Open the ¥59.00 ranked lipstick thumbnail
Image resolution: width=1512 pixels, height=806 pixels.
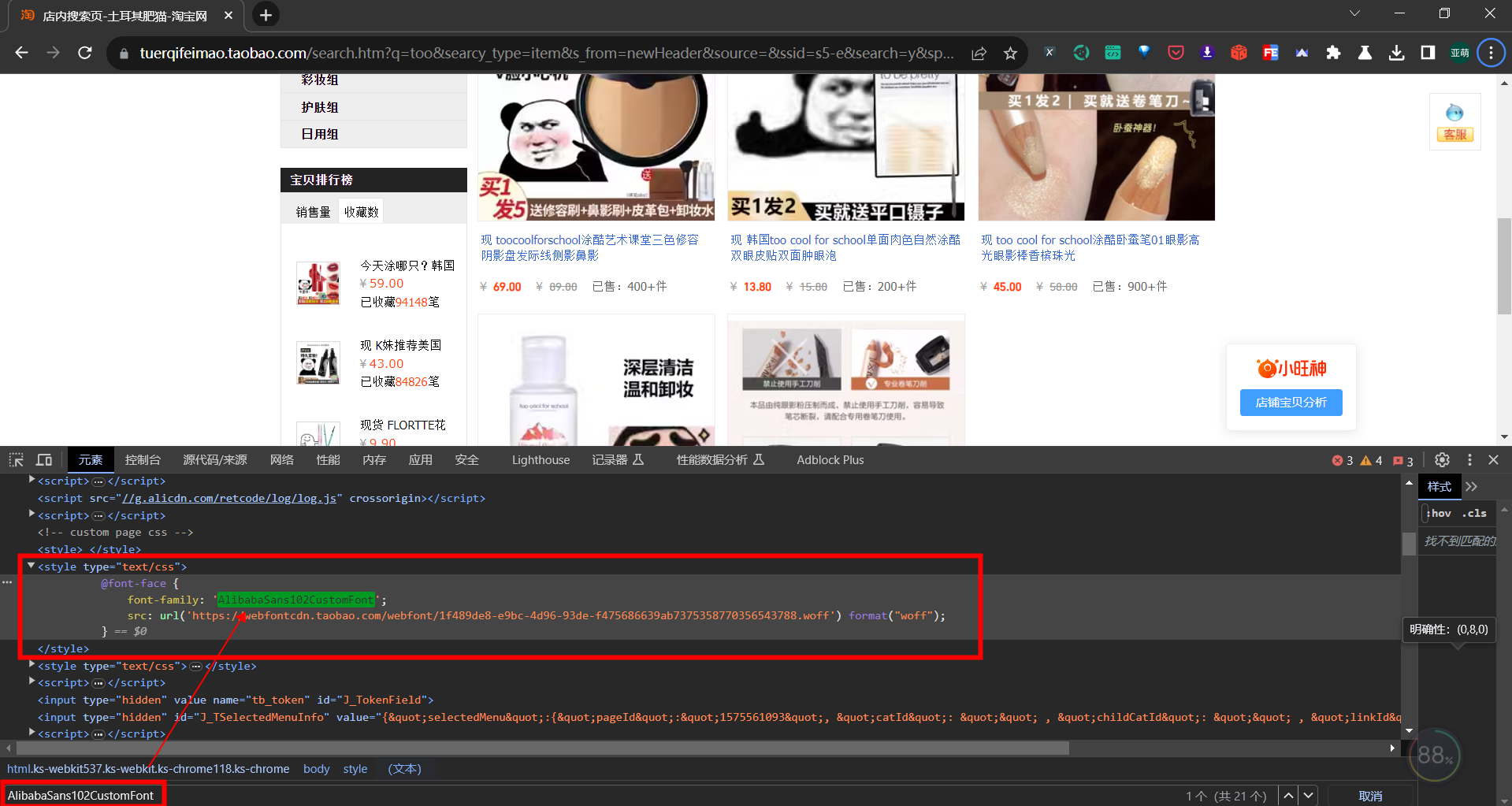(318, 283)
